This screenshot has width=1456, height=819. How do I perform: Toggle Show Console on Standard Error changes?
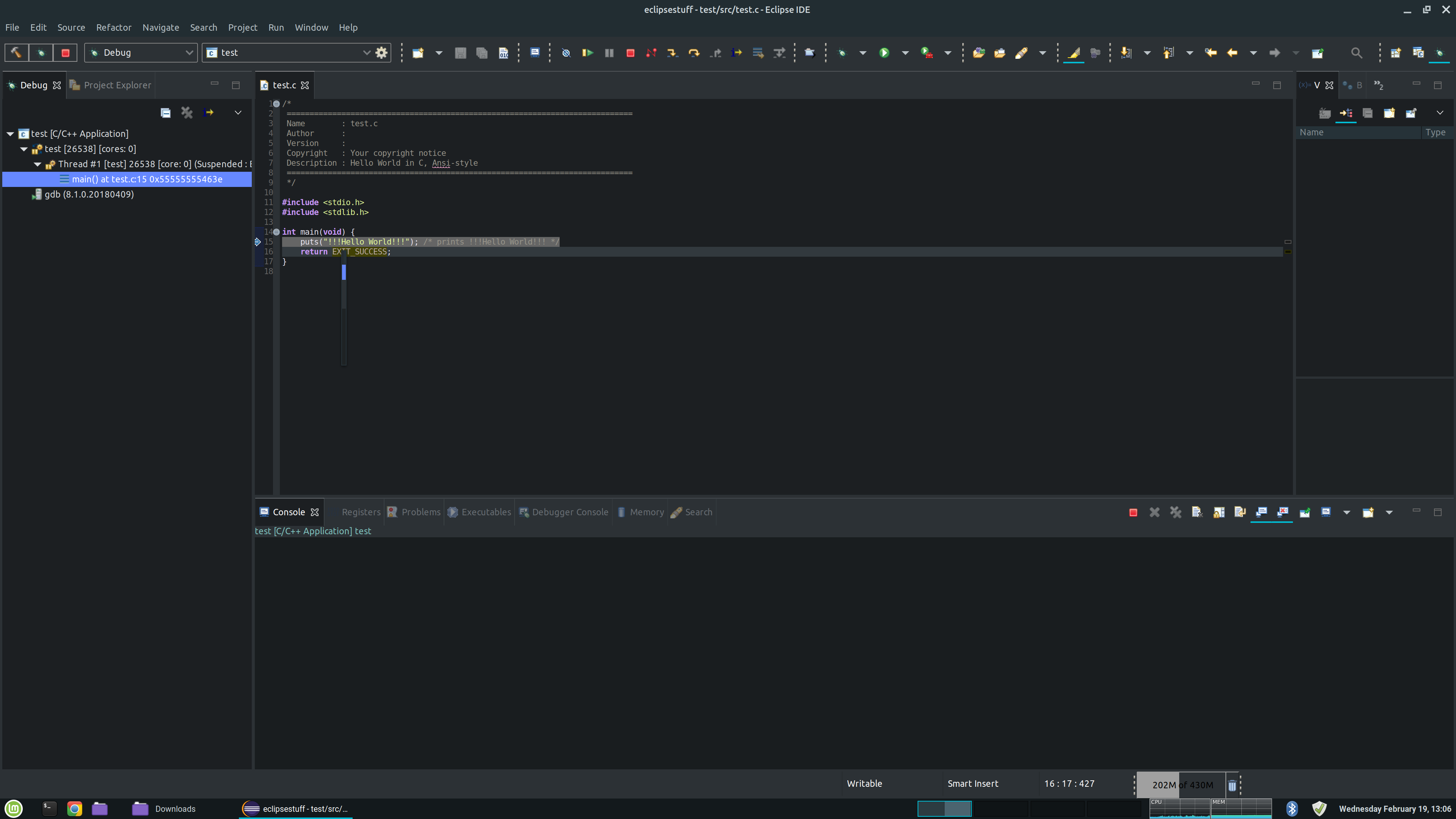pos(1283,513)
